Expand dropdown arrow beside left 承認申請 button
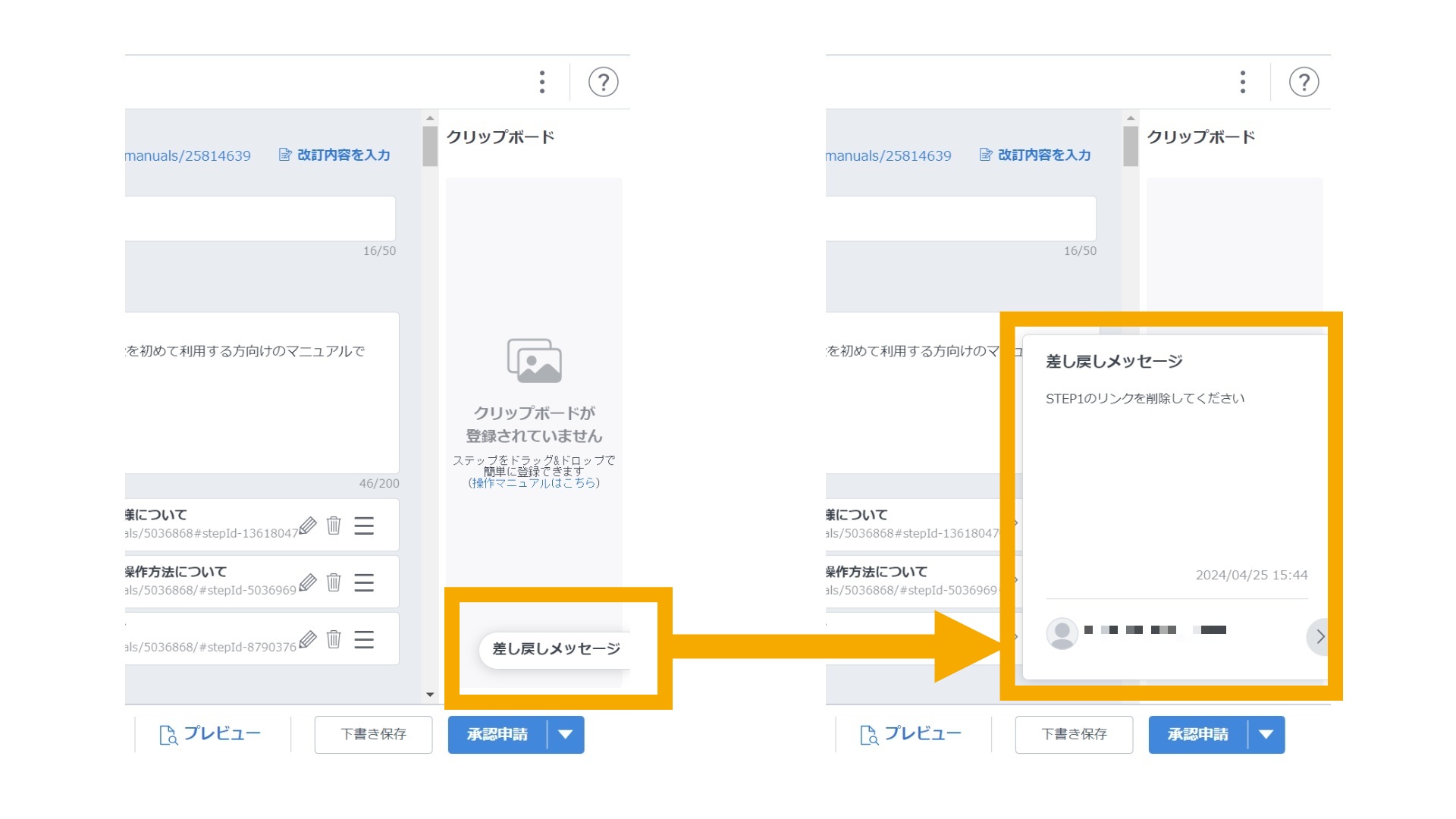Viewport: 1456px width, 819px height. tap(565, 734)
